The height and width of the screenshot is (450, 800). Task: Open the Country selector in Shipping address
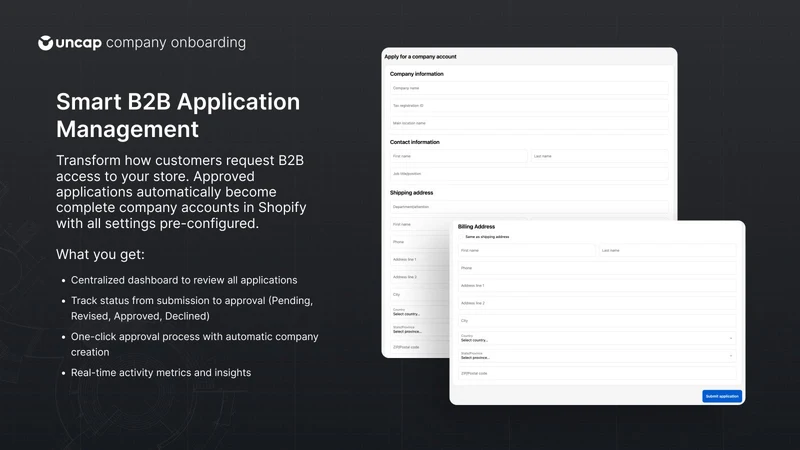(x=420, y=312)
